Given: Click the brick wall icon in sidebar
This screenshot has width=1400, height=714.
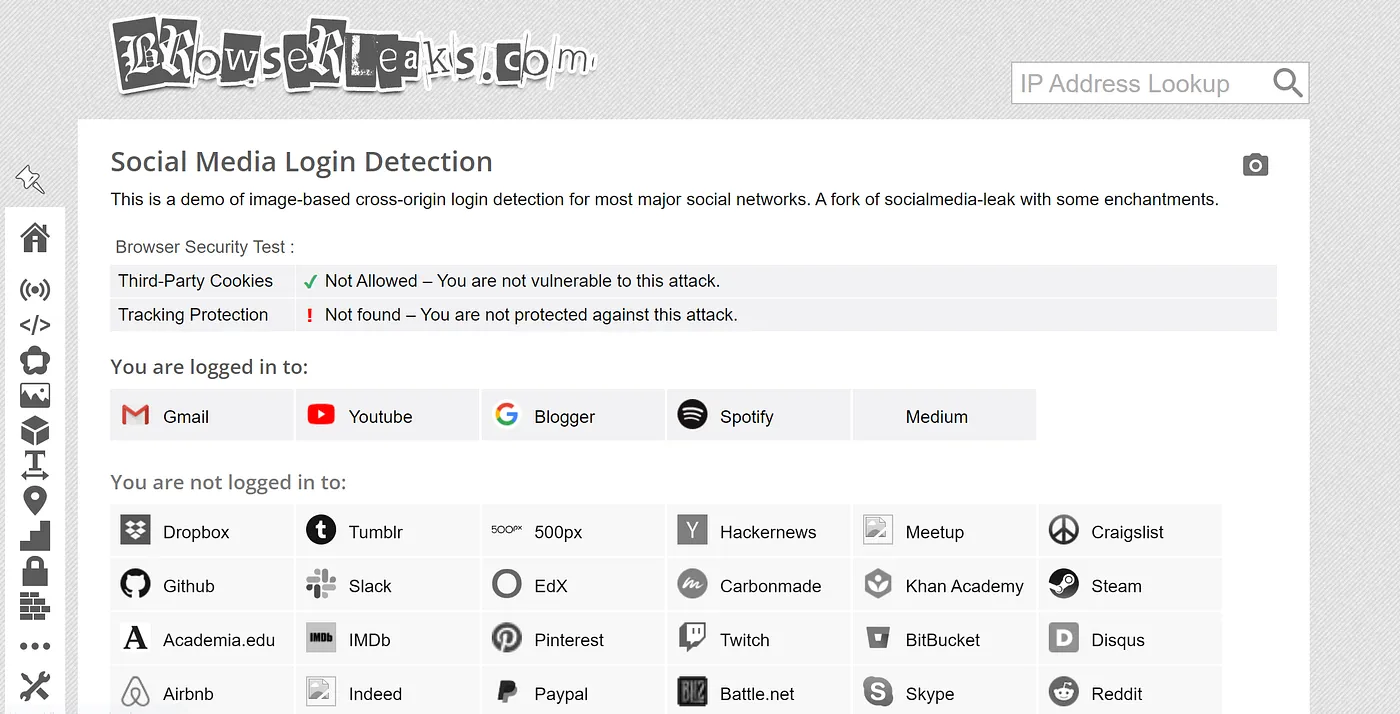Looking at the screenshot, I should point(35,606).
